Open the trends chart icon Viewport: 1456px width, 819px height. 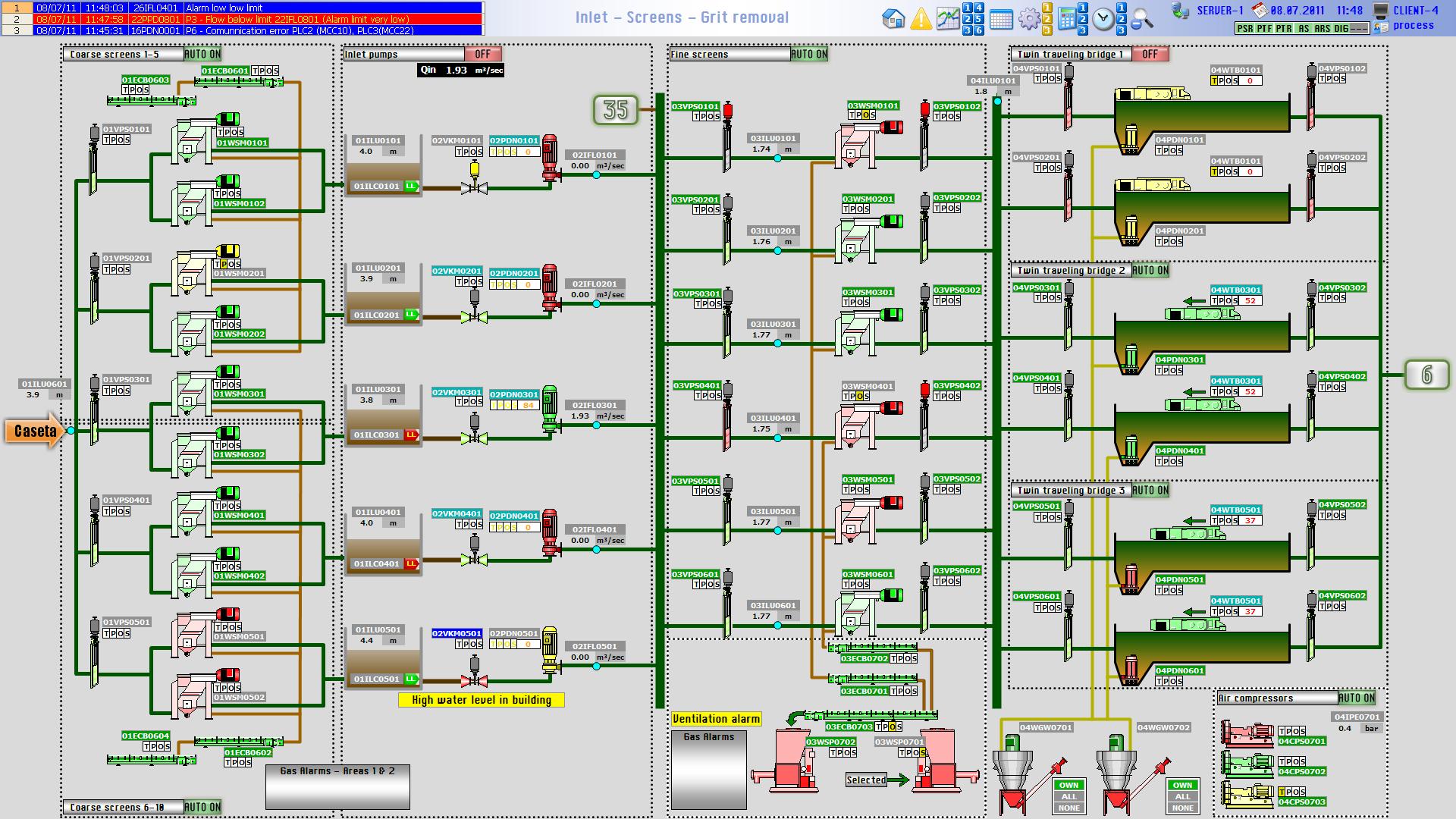click(x=947, y=19)
